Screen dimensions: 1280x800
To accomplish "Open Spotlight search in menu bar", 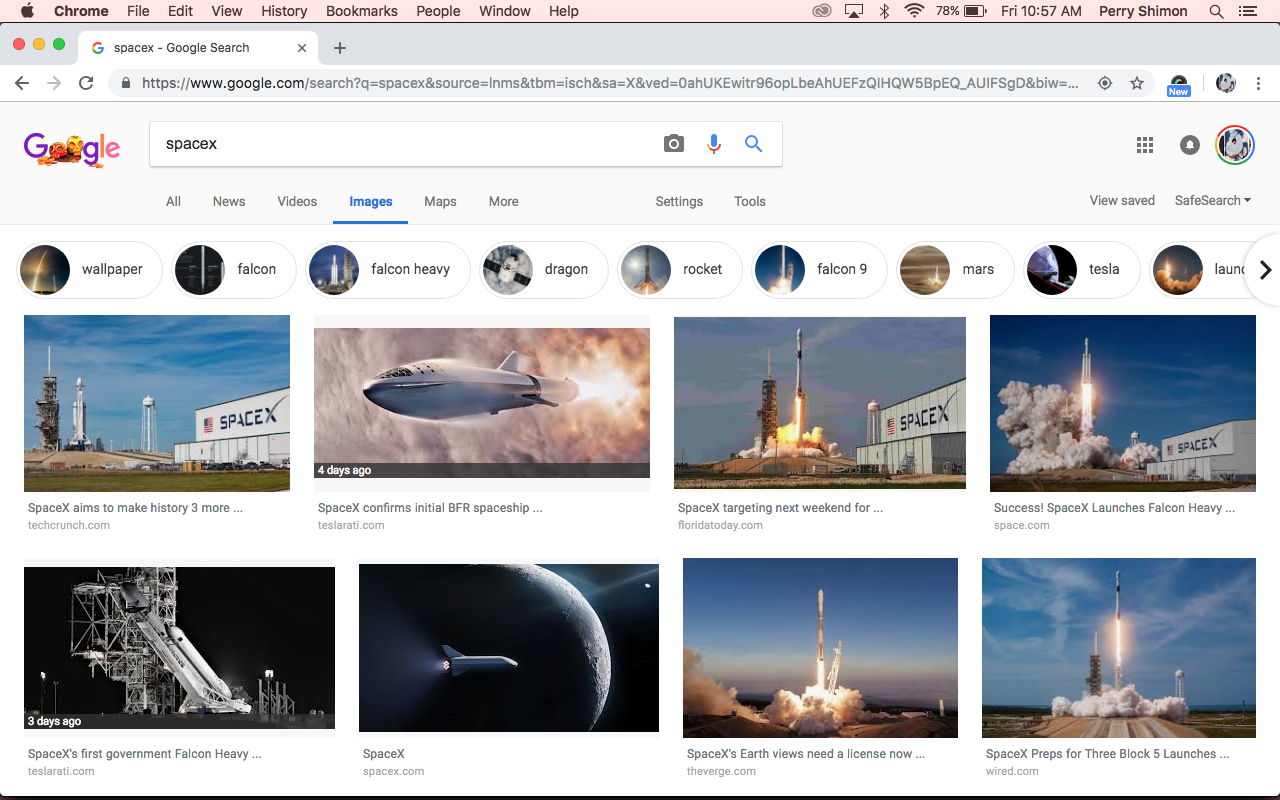I will click(1216, 11).
